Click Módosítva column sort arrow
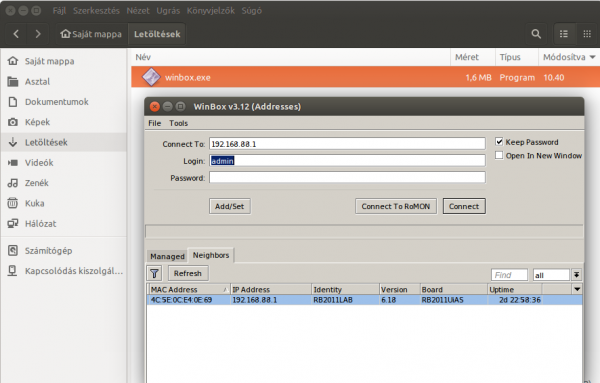 click(593, 57)
